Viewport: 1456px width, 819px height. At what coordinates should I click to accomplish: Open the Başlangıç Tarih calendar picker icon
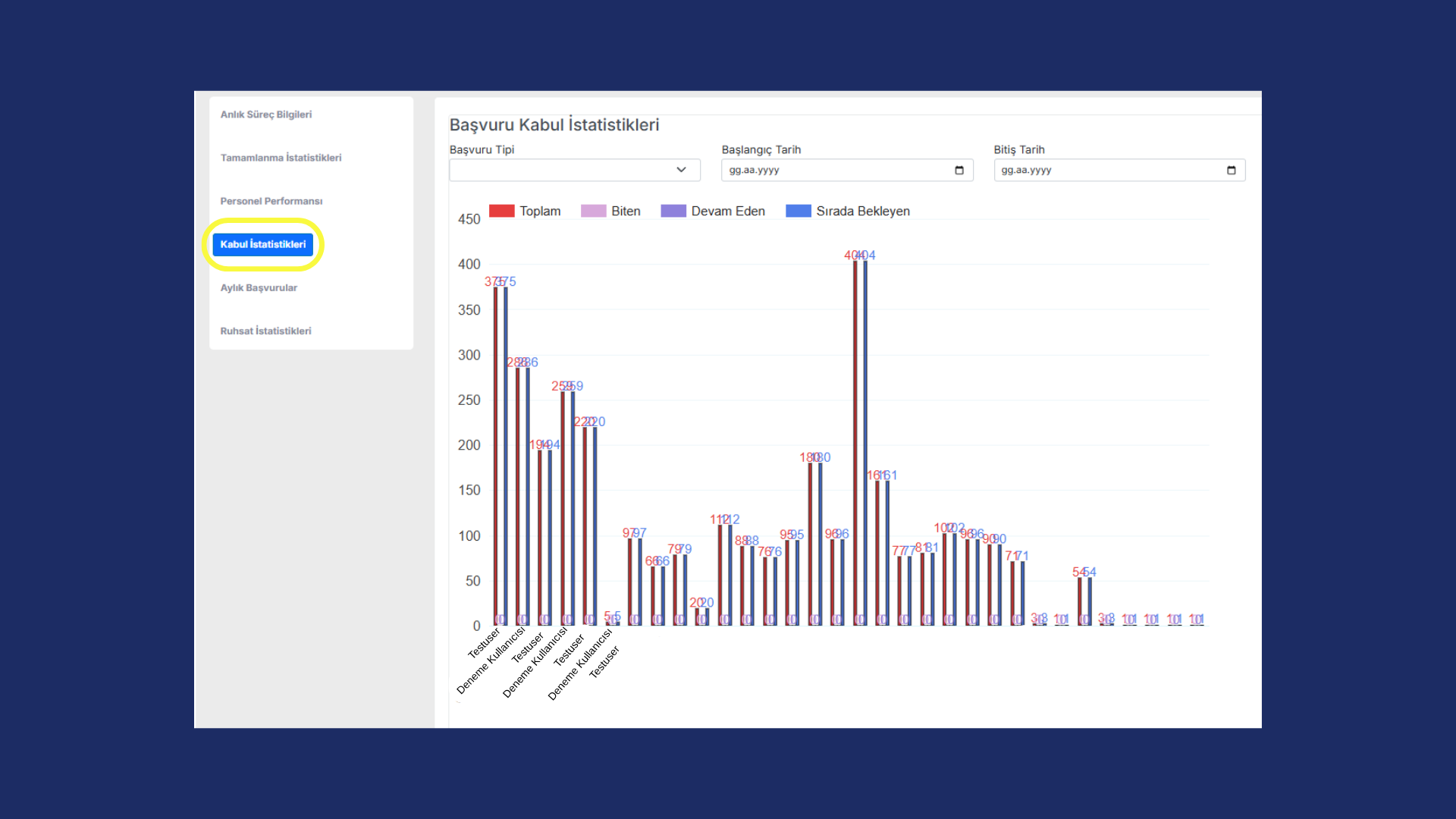959,170
